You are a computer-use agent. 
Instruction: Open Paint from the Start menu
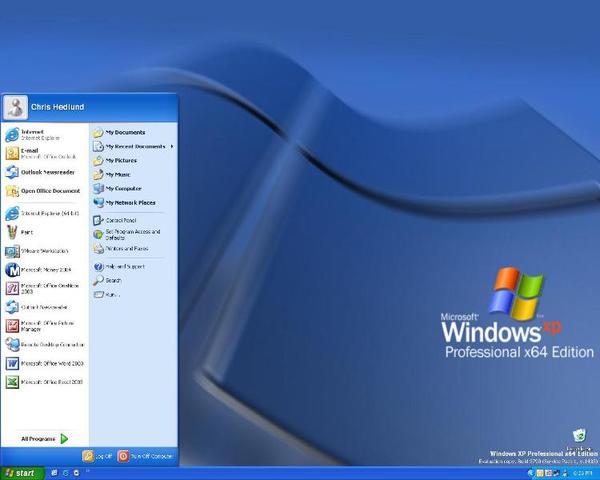45,232
